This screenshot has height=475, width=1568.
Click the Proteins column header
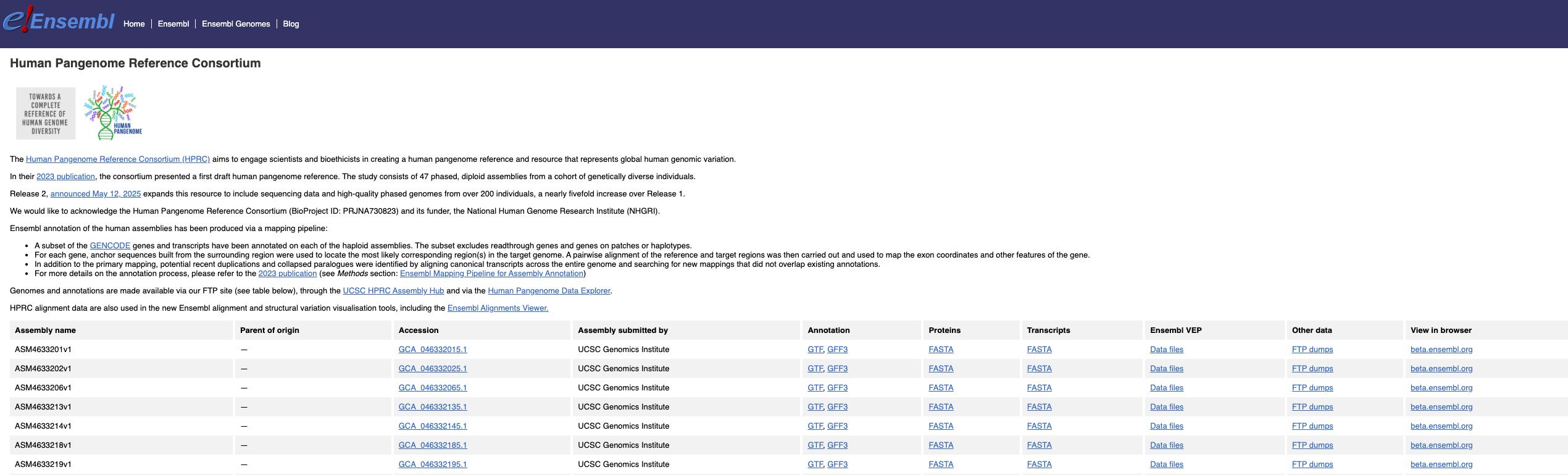[972, 330]
